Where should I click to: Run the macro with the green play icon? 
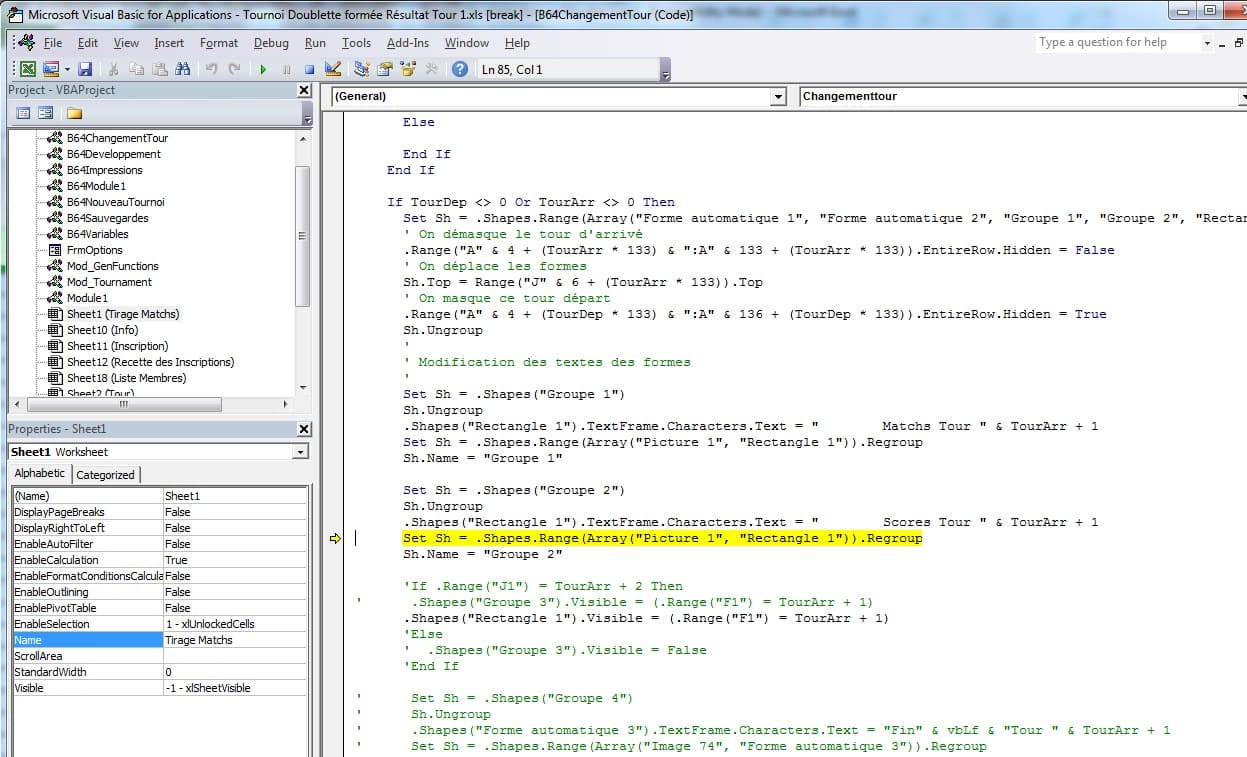[263, 69]
